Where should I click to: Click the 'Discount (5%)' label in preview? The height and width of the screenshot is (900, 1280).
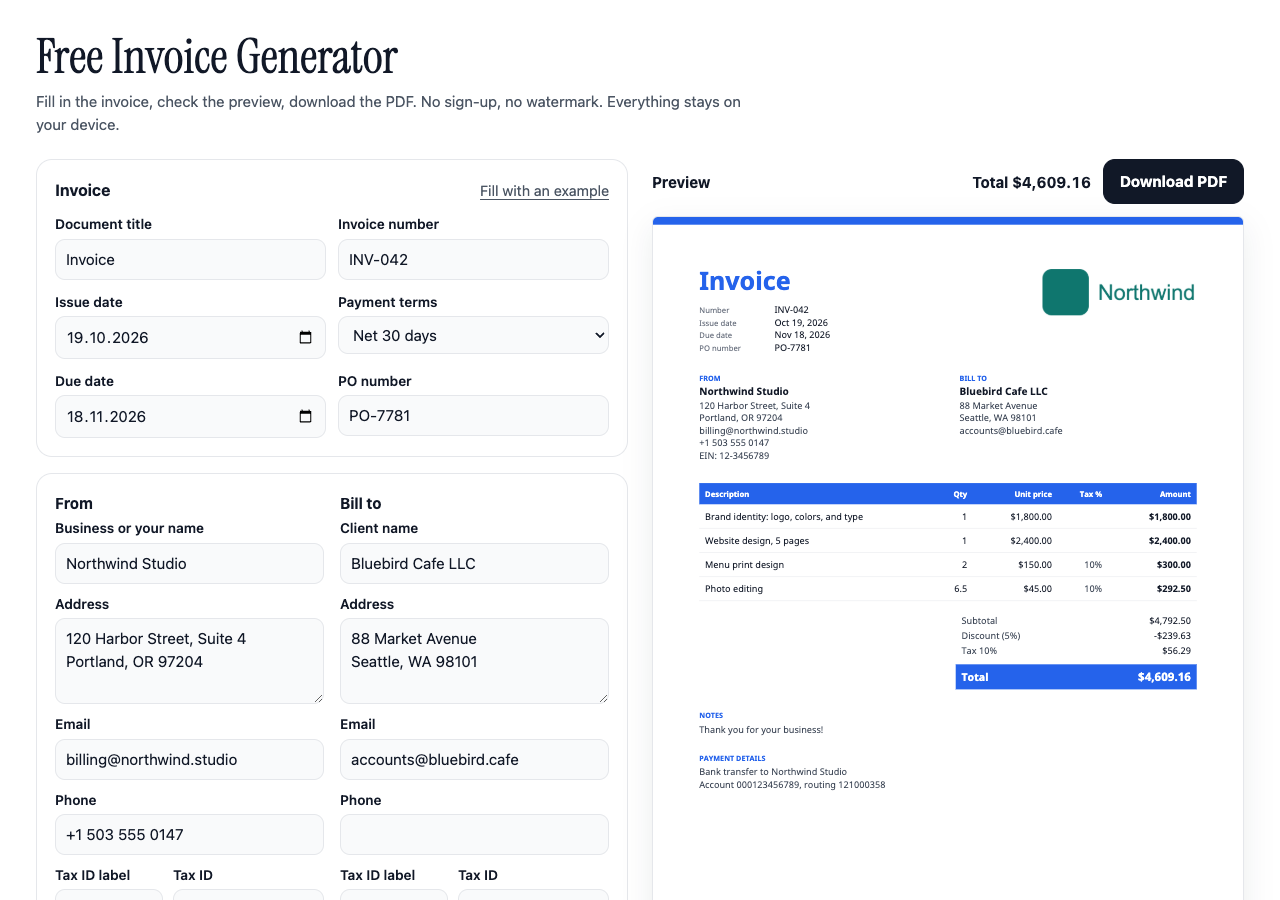[x=990, y=636]
